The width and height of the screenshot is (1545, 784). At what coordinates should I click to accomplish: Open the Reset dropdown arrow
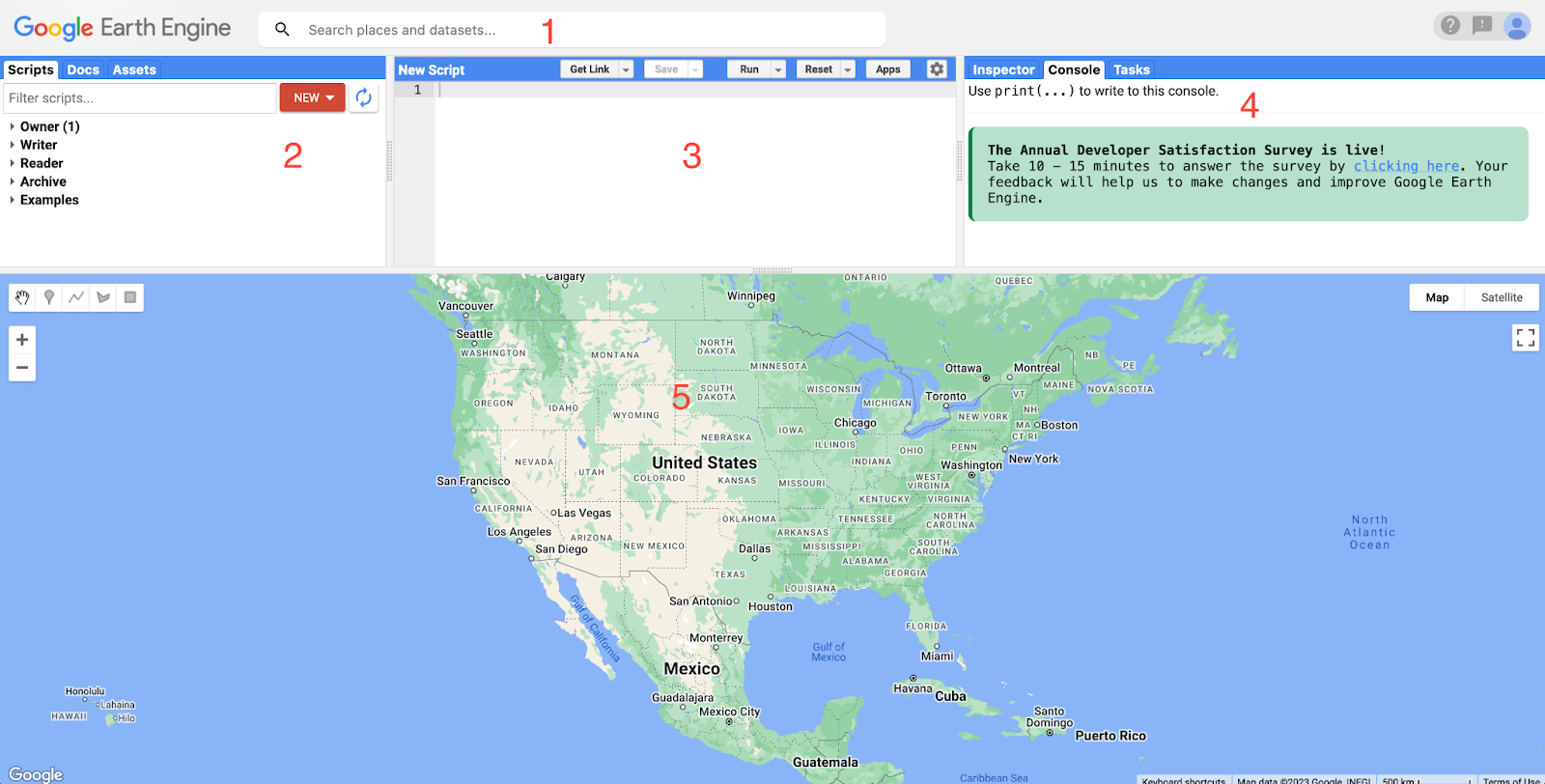[848, 70]
